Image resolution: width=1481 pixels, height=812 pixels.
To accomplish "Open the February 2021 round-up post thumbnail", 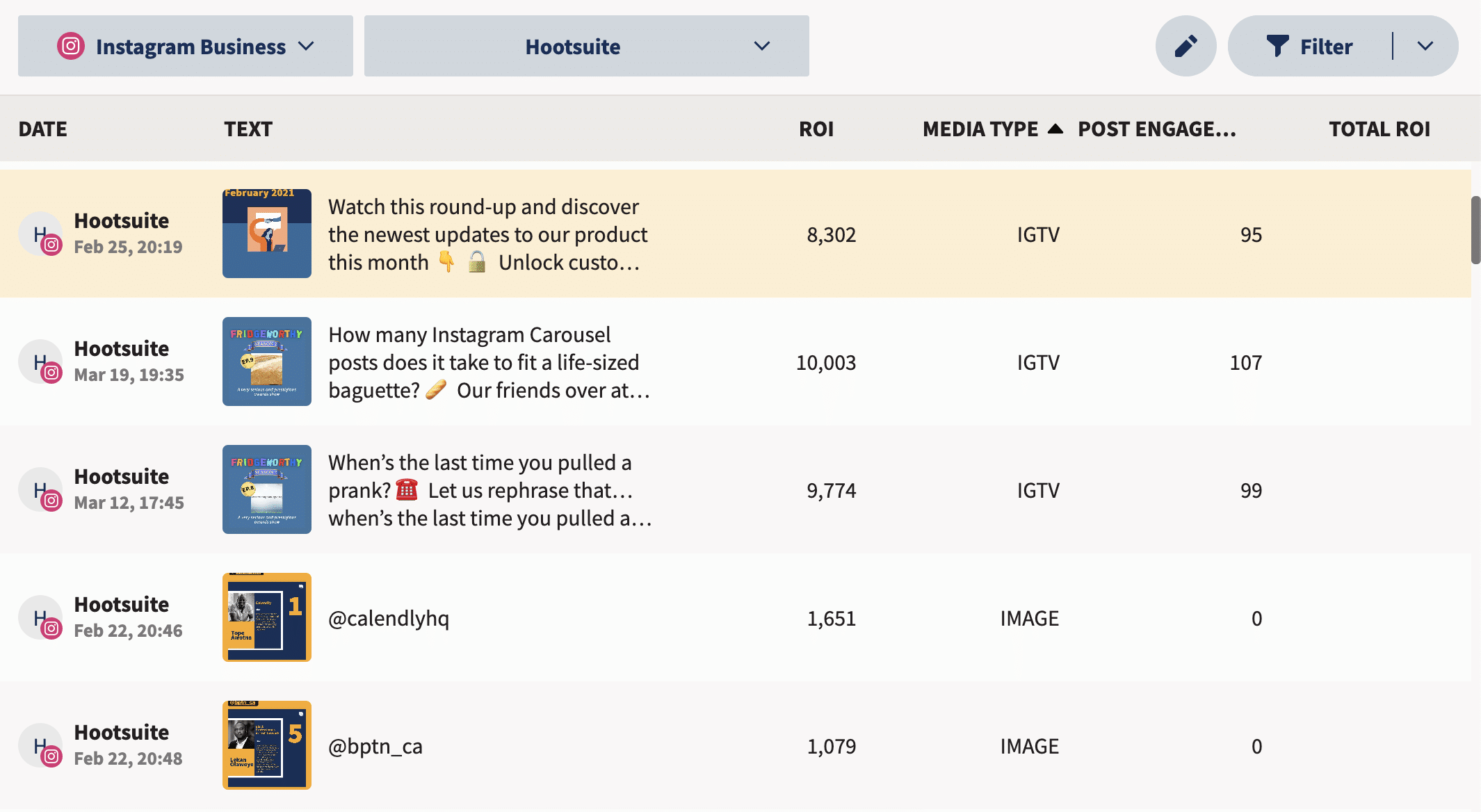I will coord(267,234).
